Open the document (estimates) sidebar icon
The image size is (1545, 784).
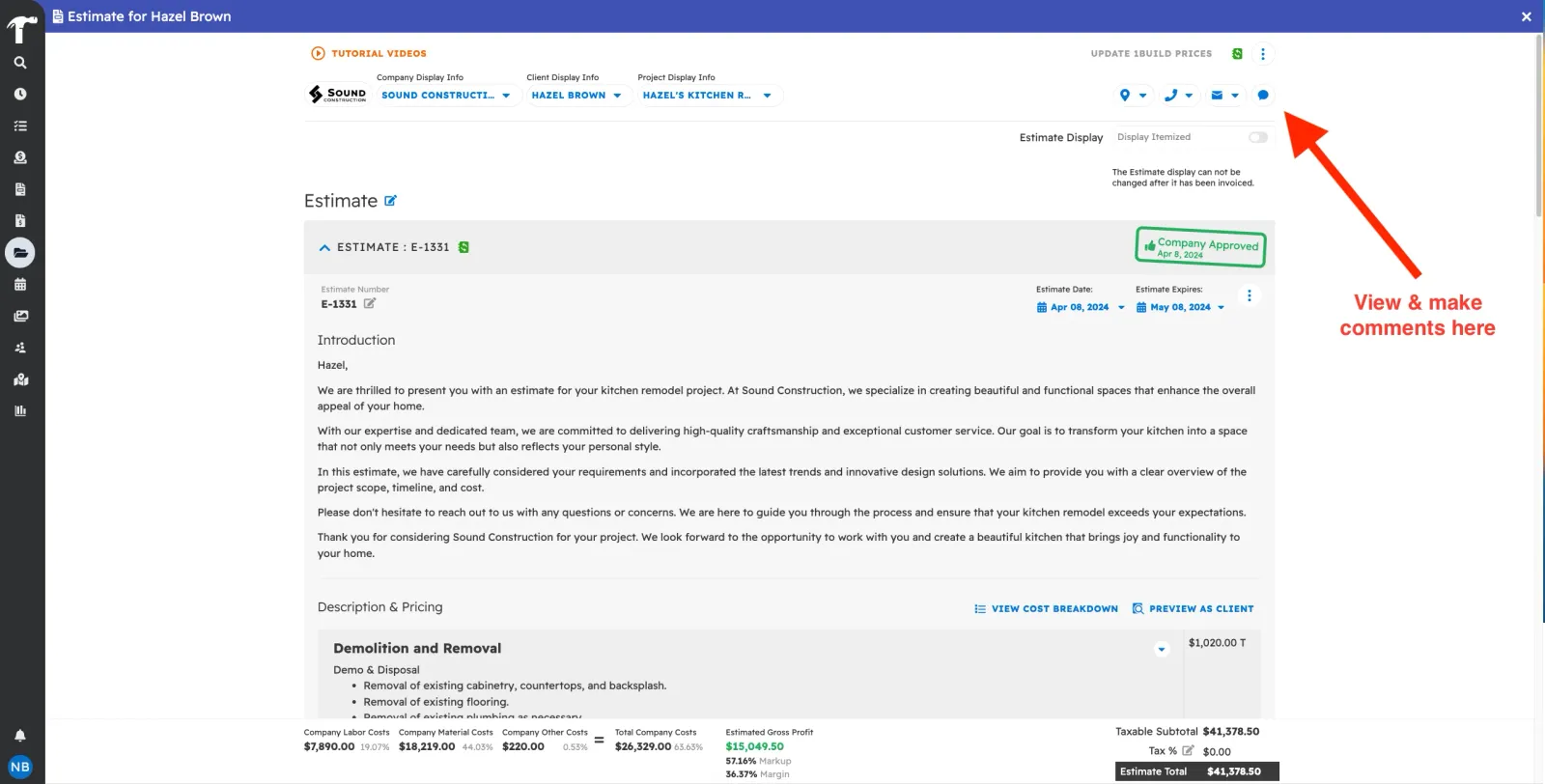click(x=20, y=189)
